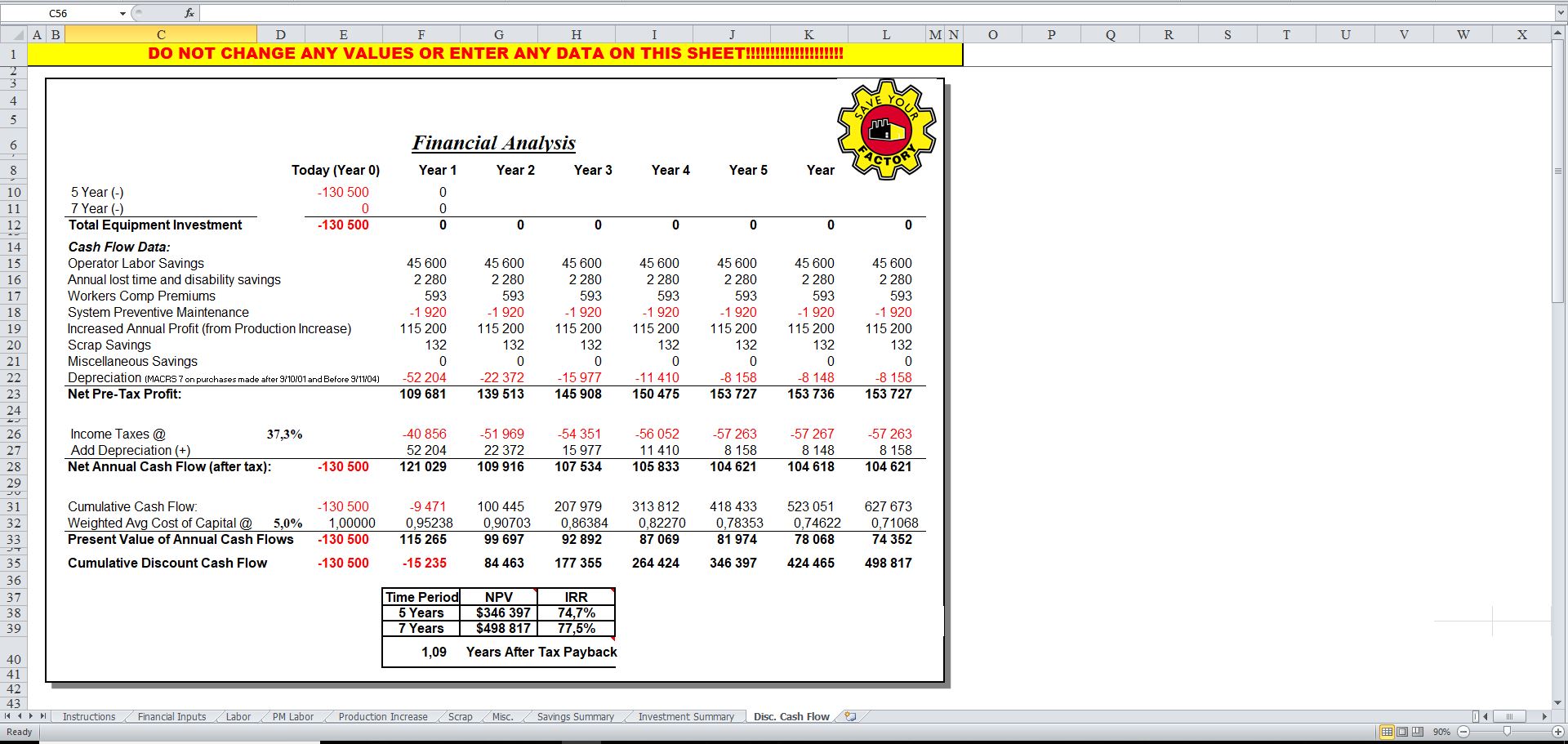This screenshot has width=1568, height=744.
Task: Click the 'Years After Tax Payback' label
Action: point(541,652)
